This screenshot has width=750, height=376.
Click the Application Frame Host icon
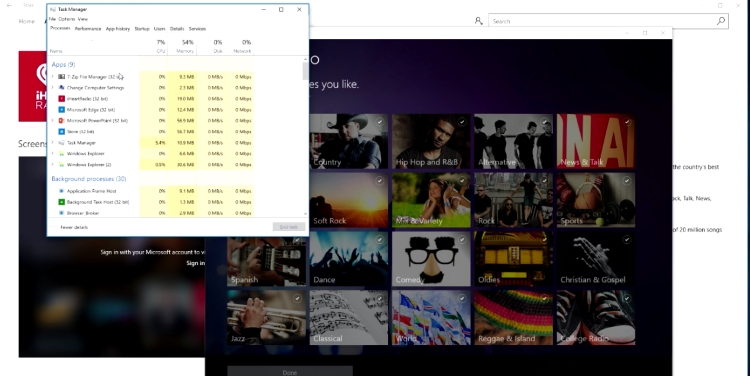coord(61,191)
